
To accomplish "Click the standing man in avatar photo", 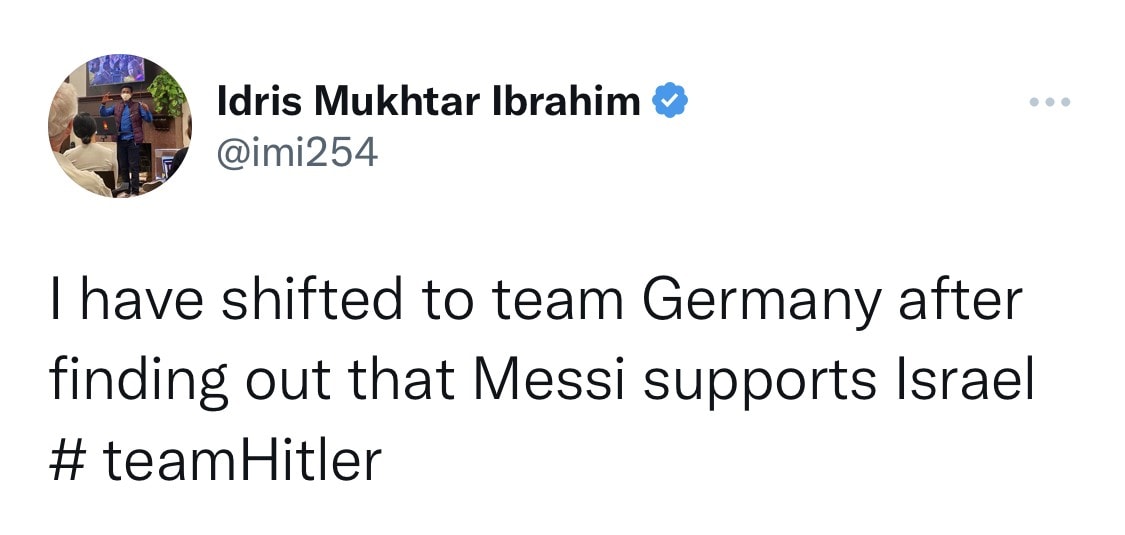I will click(128, 138).
